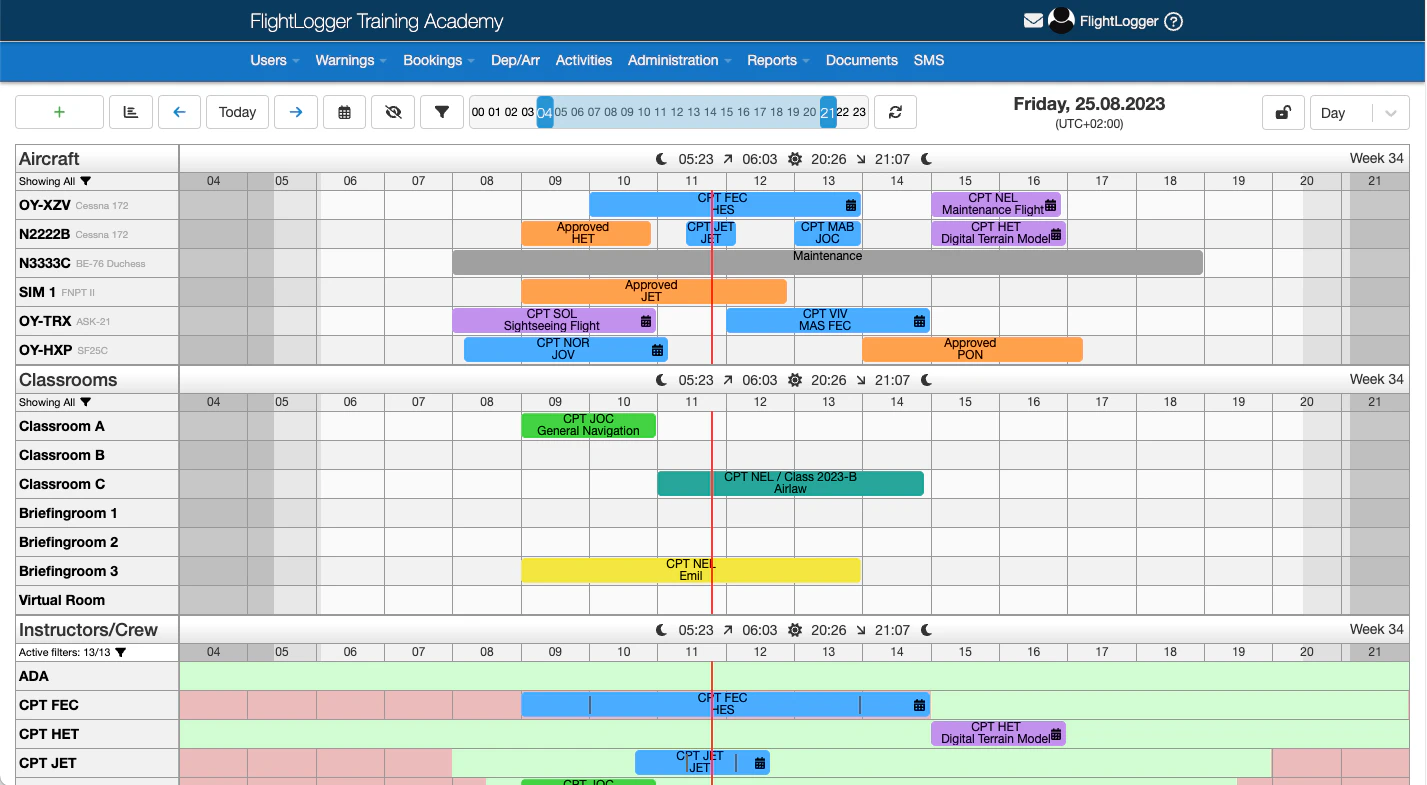The height and width of the screenshot is (785, 1427).
Task: Toggle the crossed-out eye visibility icon
Action: [x=393, y=112]
